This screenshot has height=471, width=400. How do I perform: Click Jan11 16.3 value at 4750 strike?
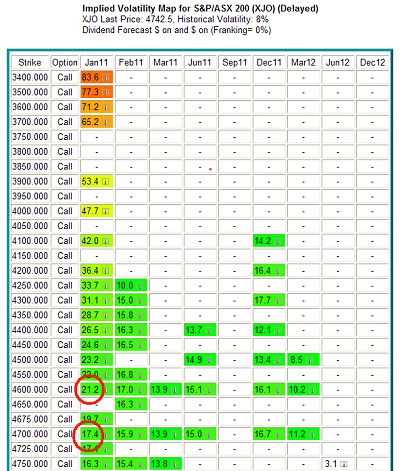(x=90, y=464)
